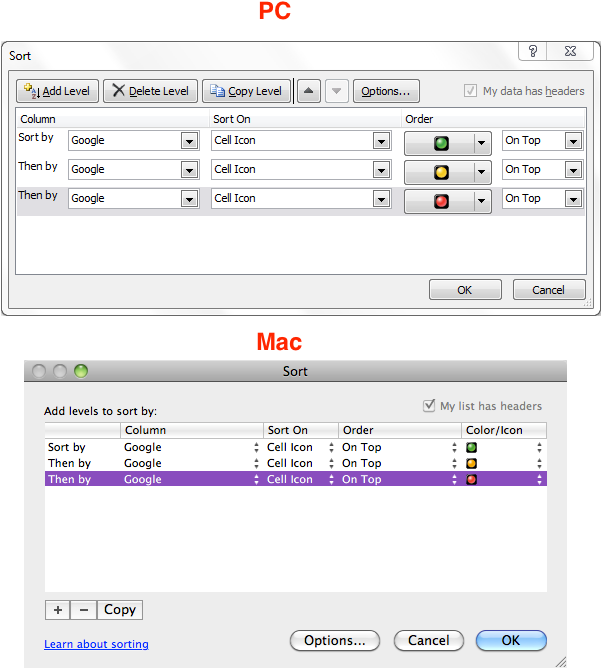Open the Cell Icon stepper in the Mac Sort by row
Viewport: 601px width, 668px height.
331,447
